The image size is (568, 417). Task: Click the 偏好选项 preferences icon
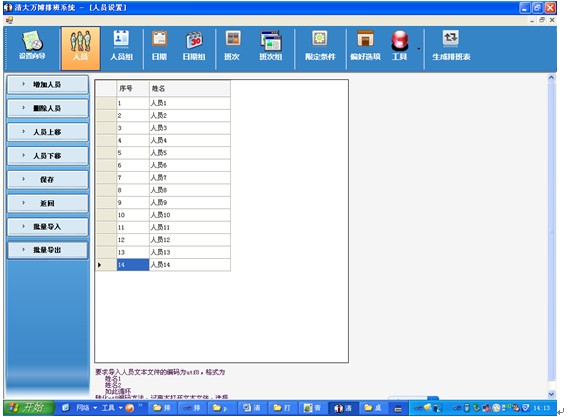coord(365,46)
